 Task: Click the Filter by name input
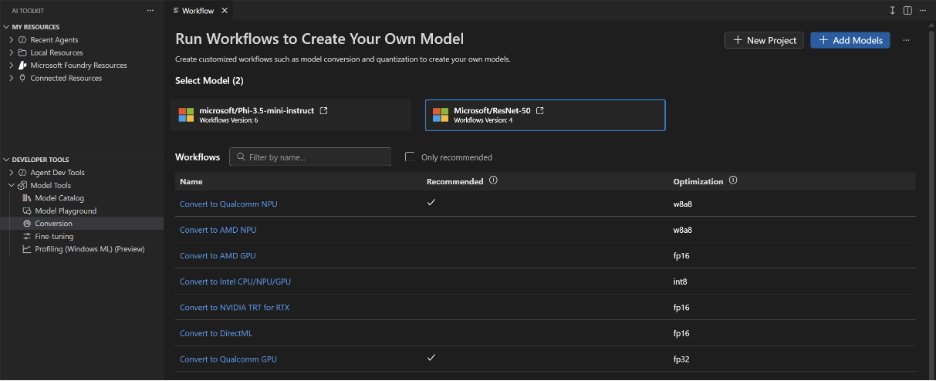point(310,157)
